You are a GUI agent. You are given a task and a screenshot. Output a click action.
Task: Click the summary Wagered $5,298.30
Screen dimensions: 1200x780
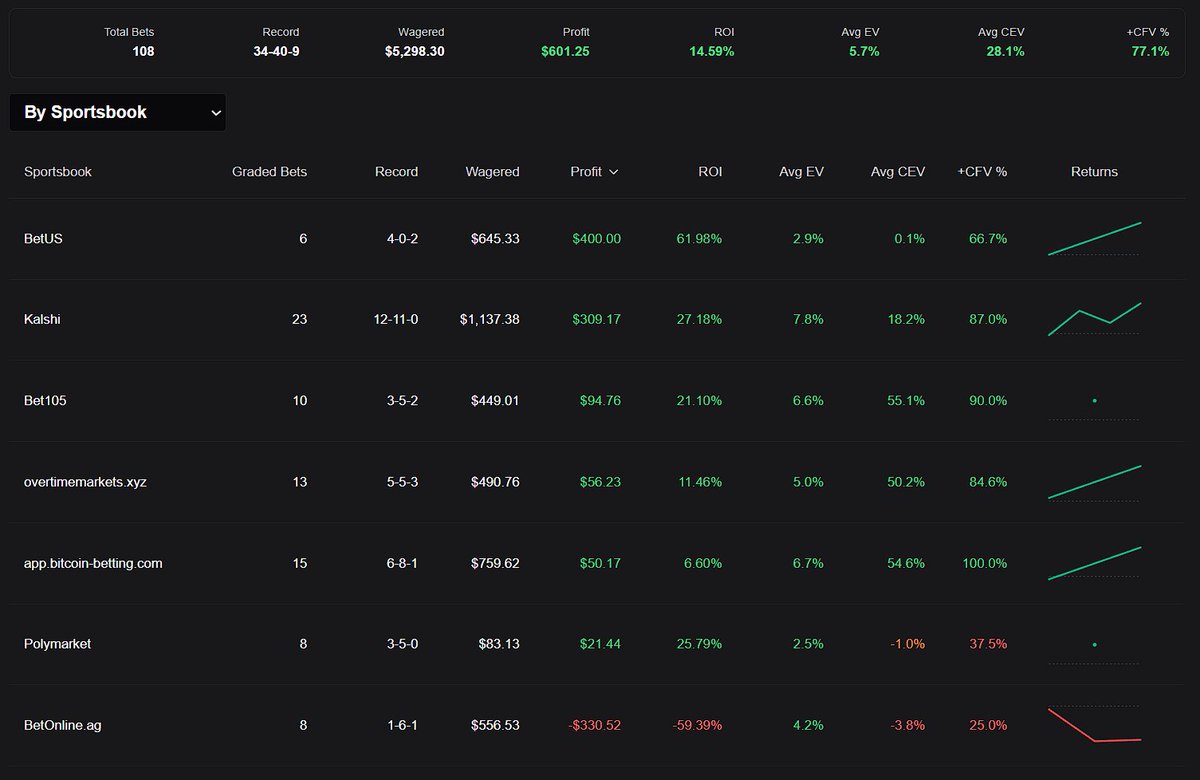(x=415, y=51)
